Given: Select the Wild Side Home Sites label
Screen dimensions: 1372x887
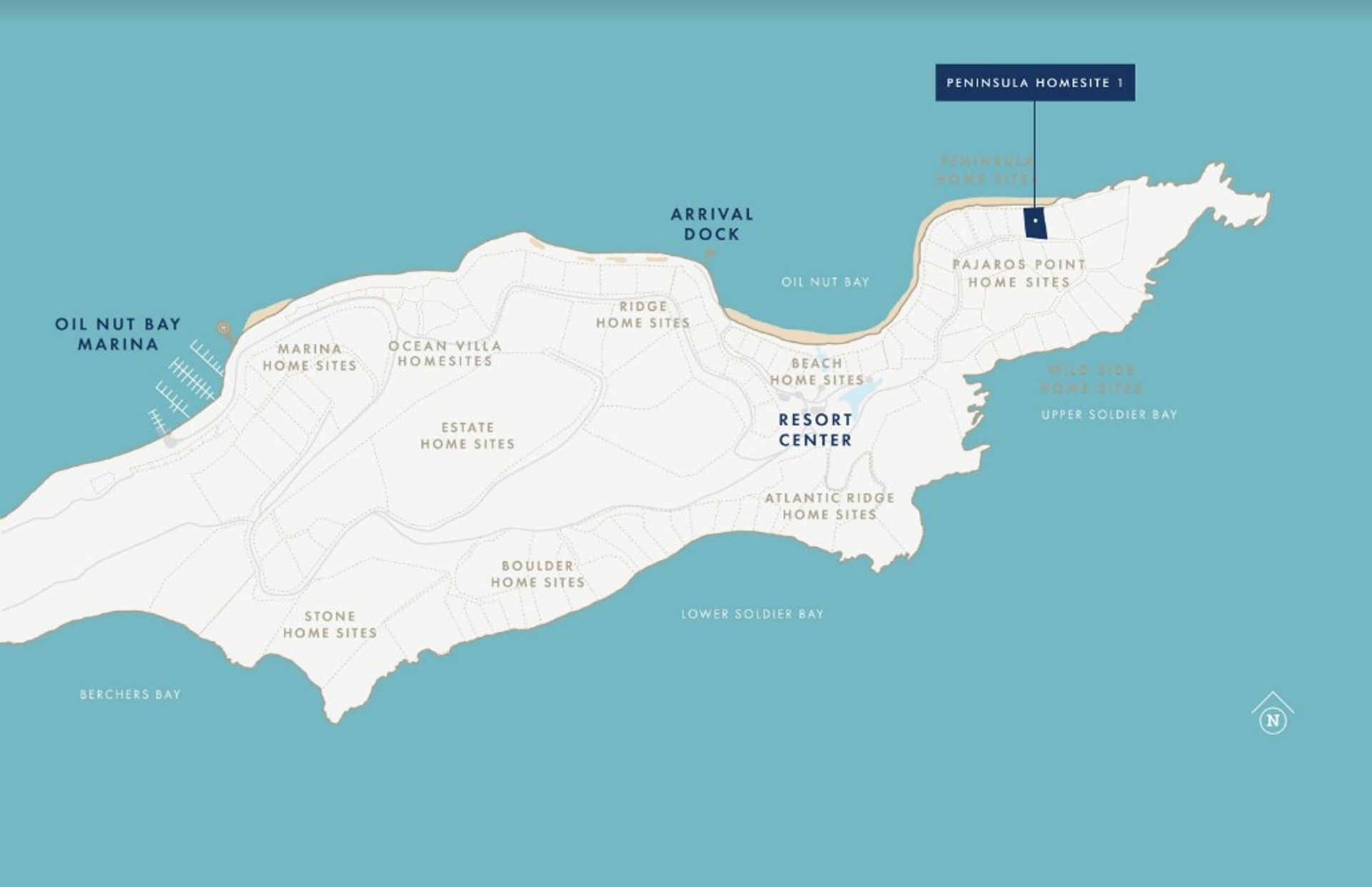Looking at the screenshot, I should tap(1090, 379).
